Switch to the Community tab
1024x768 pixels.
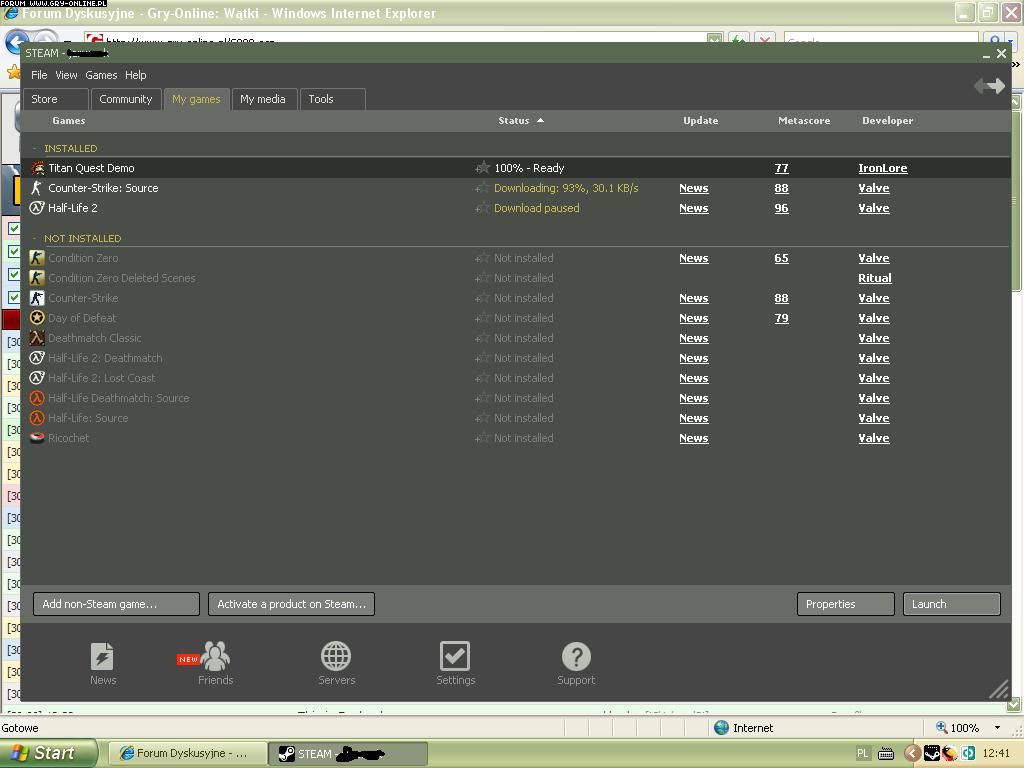click(x=125, y=99)
